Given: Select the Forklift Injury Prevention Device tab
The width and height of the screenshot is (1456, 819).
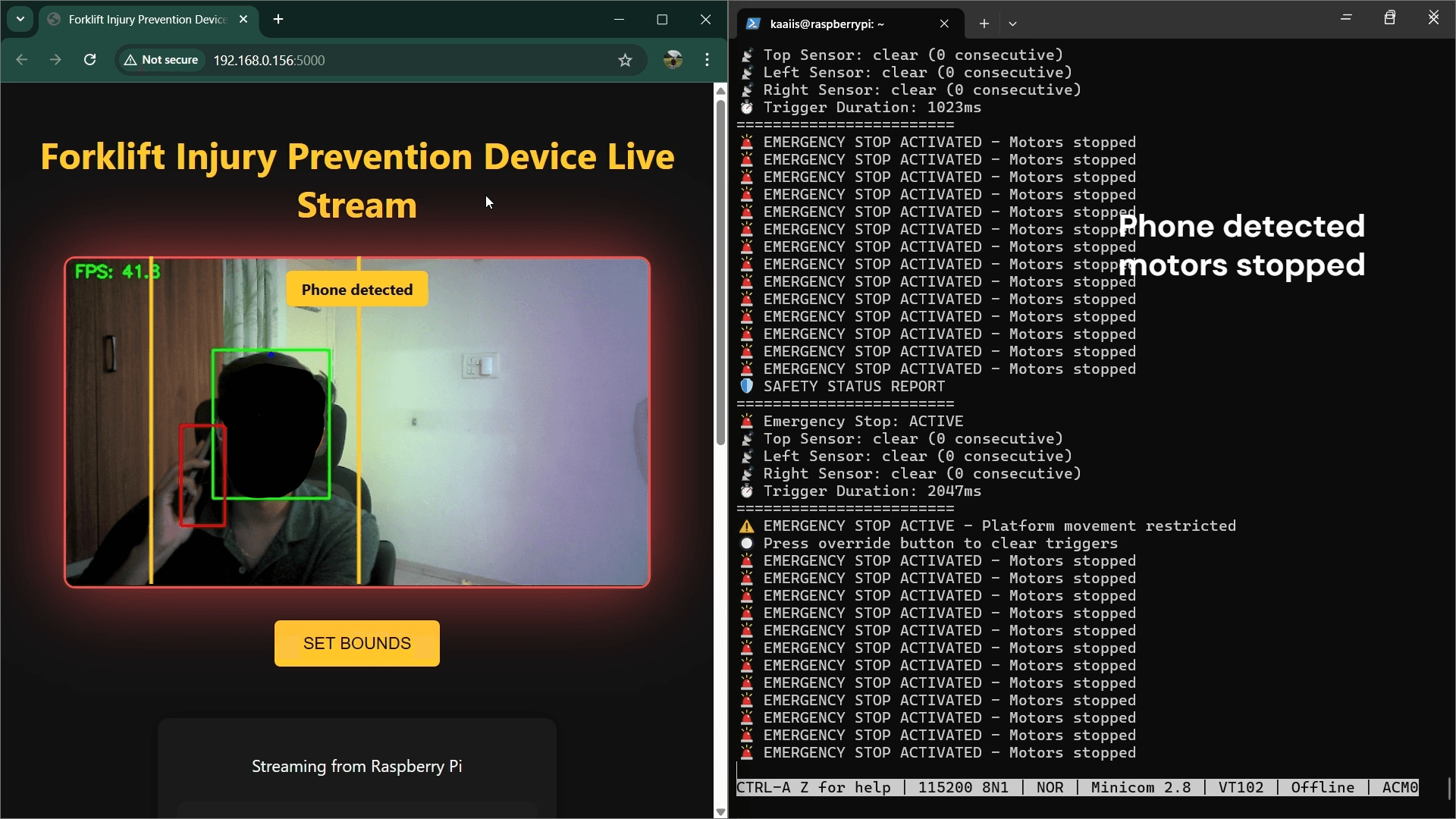Looking at the screenshot, I should tap(148, 20).
